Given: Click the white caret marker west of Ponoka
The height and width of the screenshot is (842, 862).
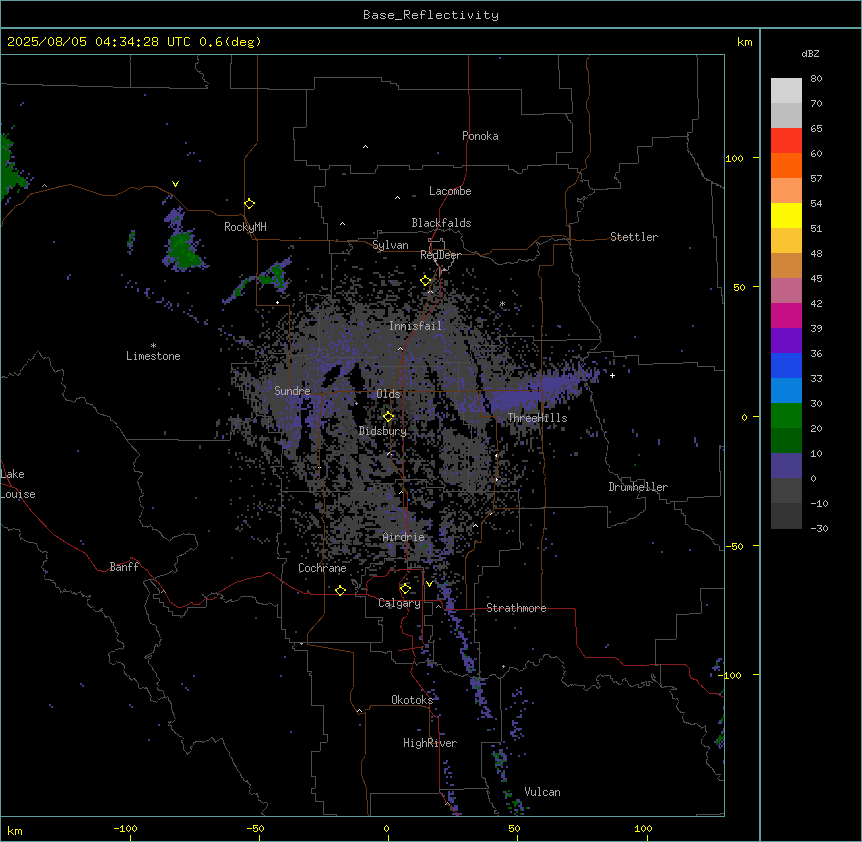Looking at the screenshot, I should [x=366, y=147].
